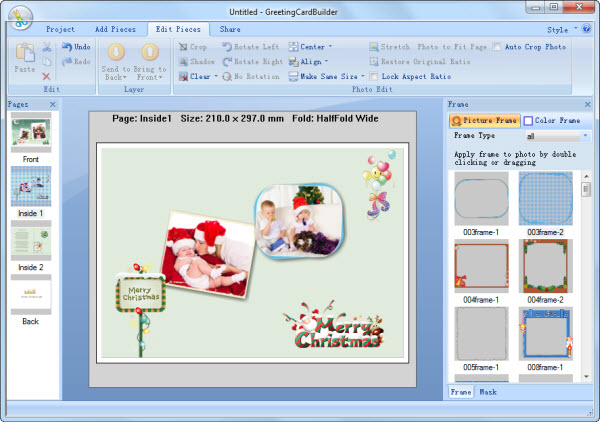This screenshot has height=422, width=600.
Task: Switch to the Mask bottom tab
Action: pos(488,392)
